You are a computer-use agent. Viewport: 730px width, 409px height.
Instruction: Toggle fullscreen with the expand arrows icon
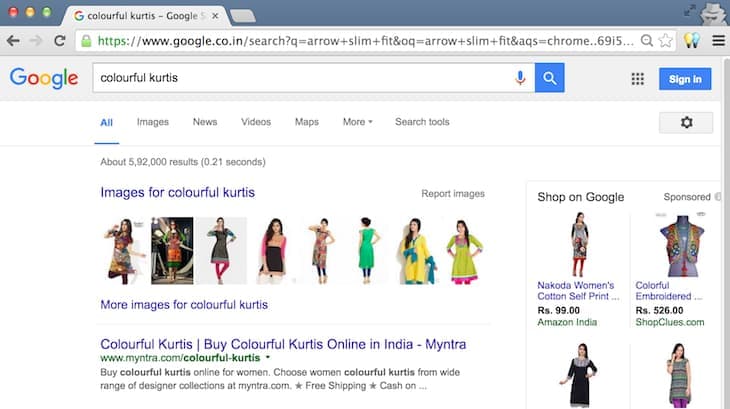[x=689, y=10]
